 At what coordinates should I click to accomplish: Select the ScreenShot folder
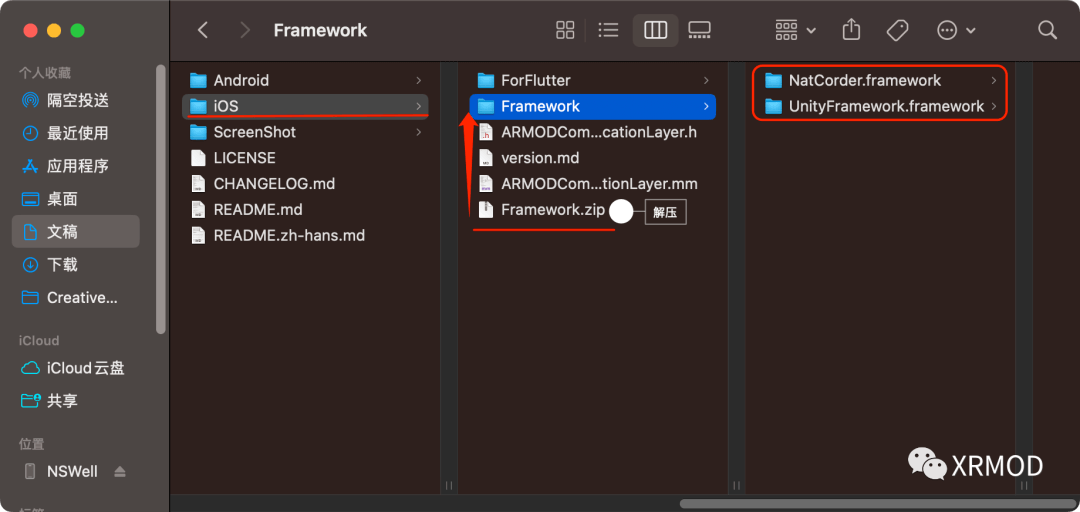[x=305, y=132]
